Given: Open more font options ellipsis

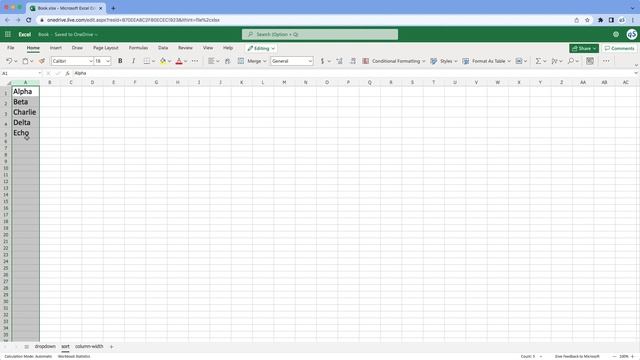Looking at the screenshot, I should [195, 61].
